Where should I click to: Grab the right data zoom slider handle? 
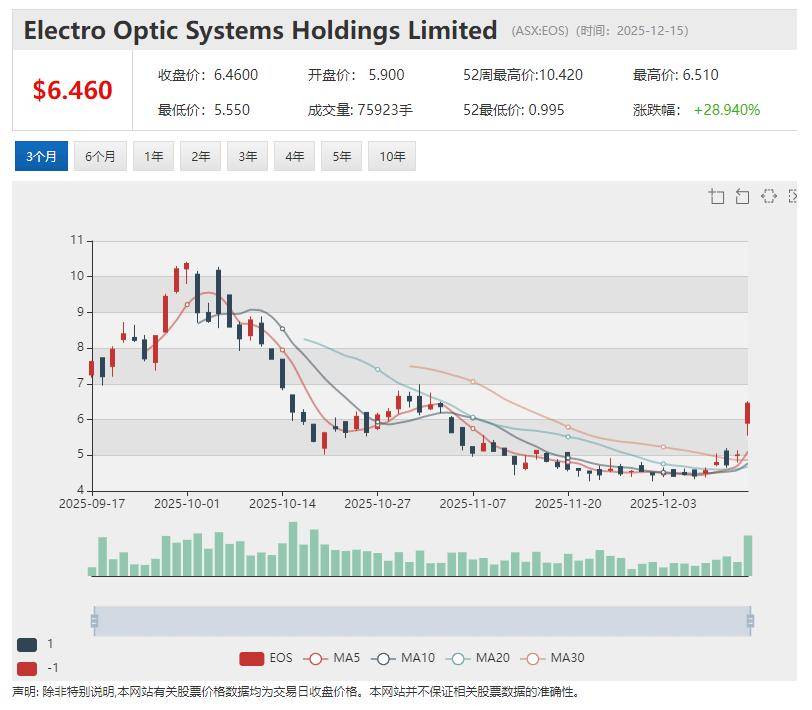pos(750,620)
